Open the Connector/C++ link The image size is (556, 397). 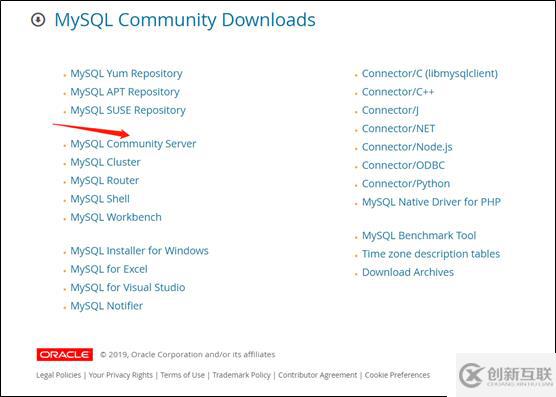(398, 92)
